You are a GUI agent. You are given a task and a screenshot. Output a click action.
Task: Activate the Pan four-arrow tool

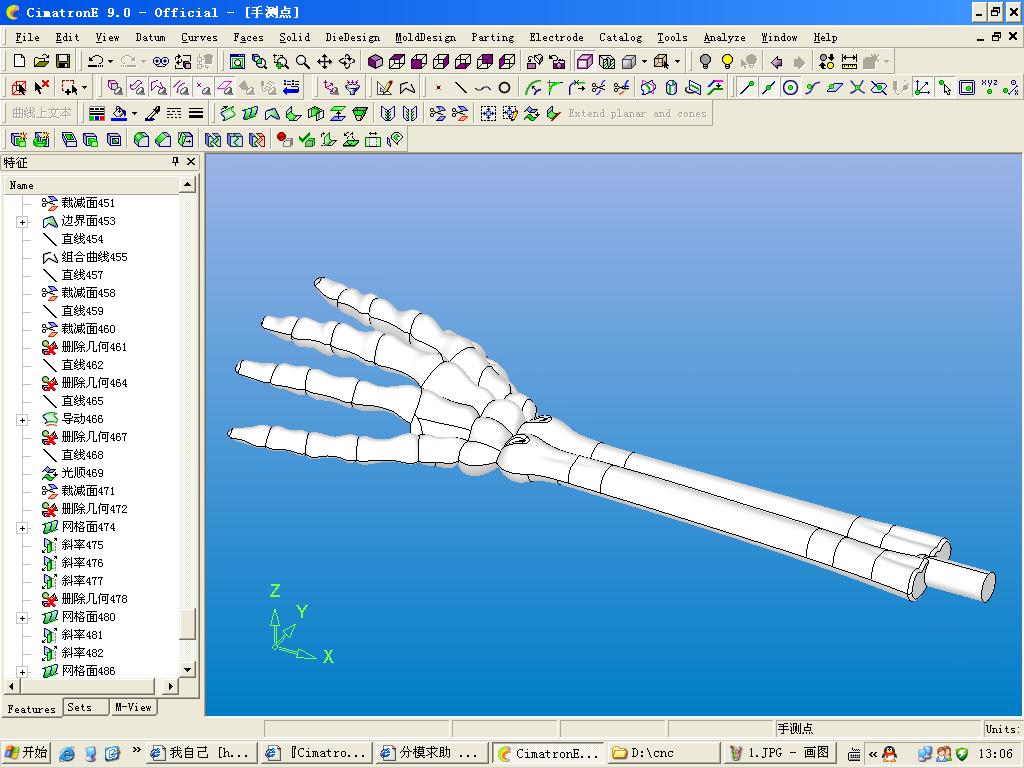pos(325,61)
